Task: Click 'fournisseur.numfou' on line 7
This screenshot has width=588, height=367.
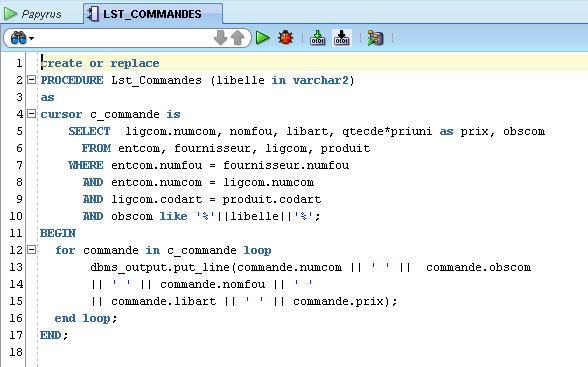Action: (286, 165)
